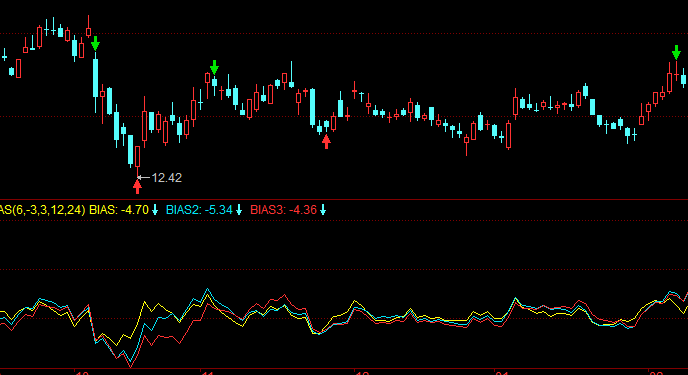The image size is (688, 375).
Task: Select the red hollow candle at the 12.42 low
Action: [137, 157]
